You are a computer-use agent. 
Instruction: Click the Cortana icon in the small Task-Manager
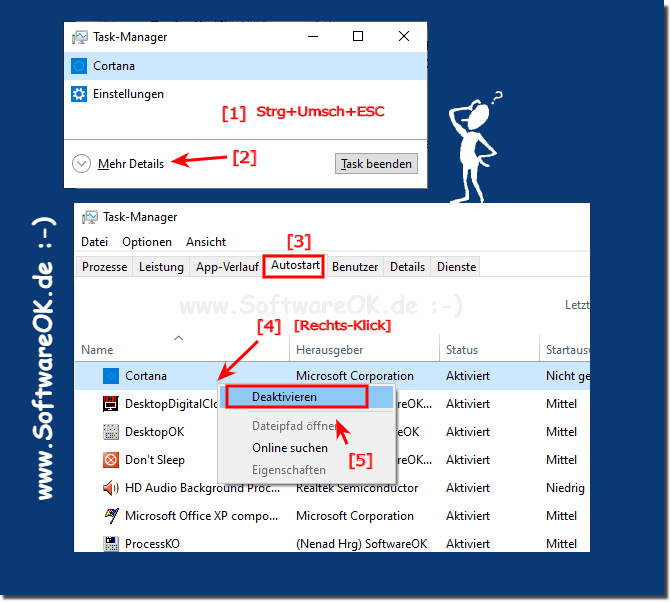[x=79, y=66]
